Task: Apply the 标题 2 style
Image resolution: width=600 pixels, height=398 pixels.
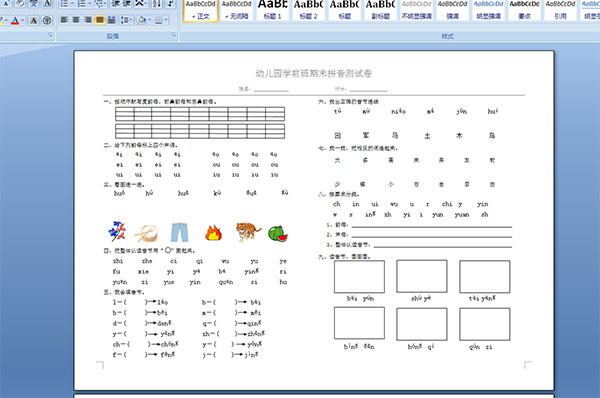Action: [308, 10]
